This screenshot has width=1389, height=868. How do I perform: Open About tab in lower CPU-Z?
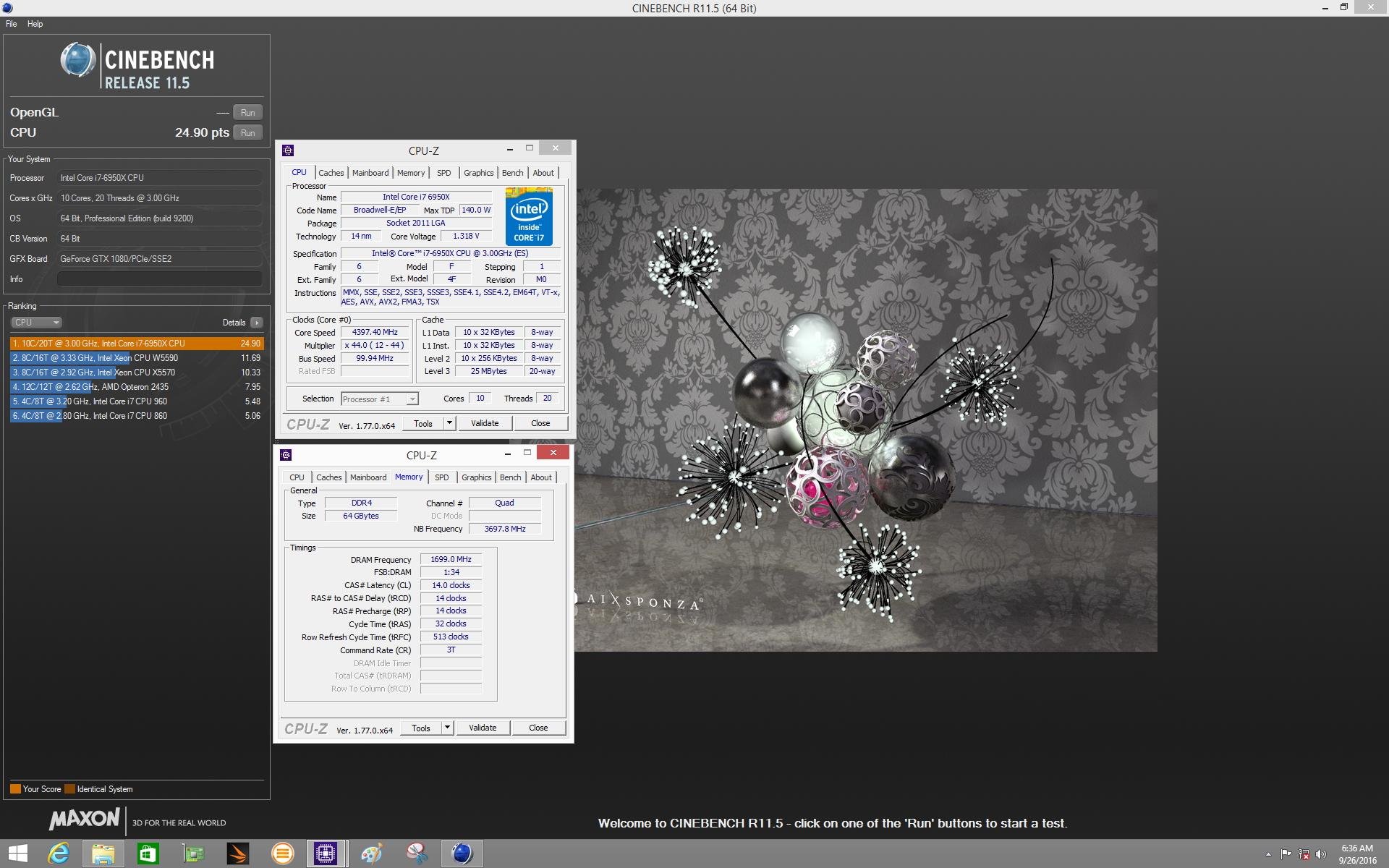pos(541,477)
